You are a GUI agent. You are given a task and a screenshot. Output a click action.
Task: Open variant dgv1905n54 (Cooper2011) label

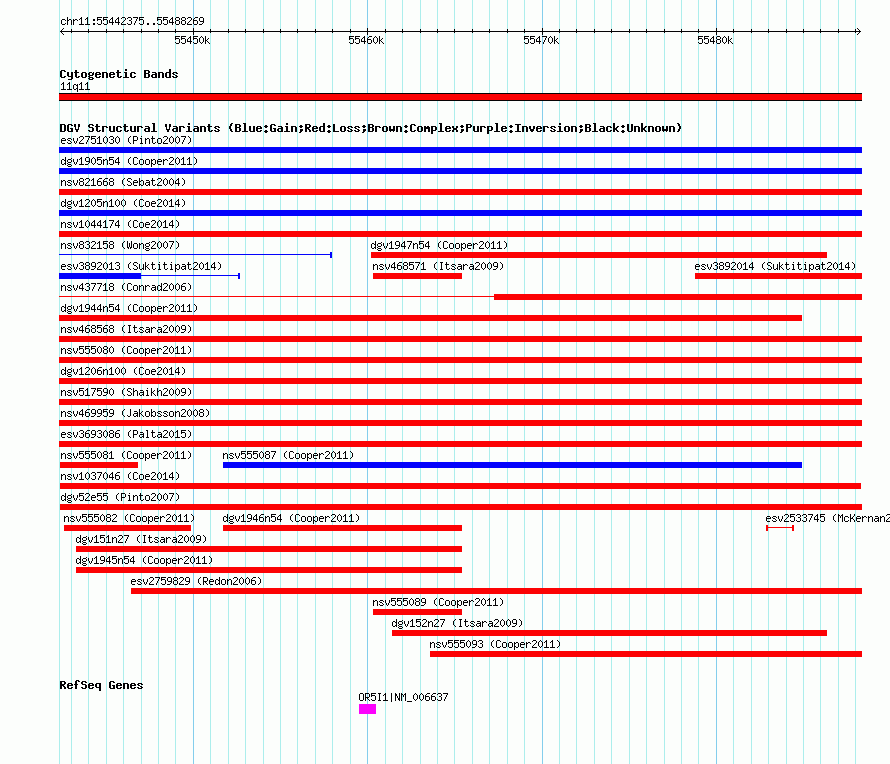(x=129, y=161)
